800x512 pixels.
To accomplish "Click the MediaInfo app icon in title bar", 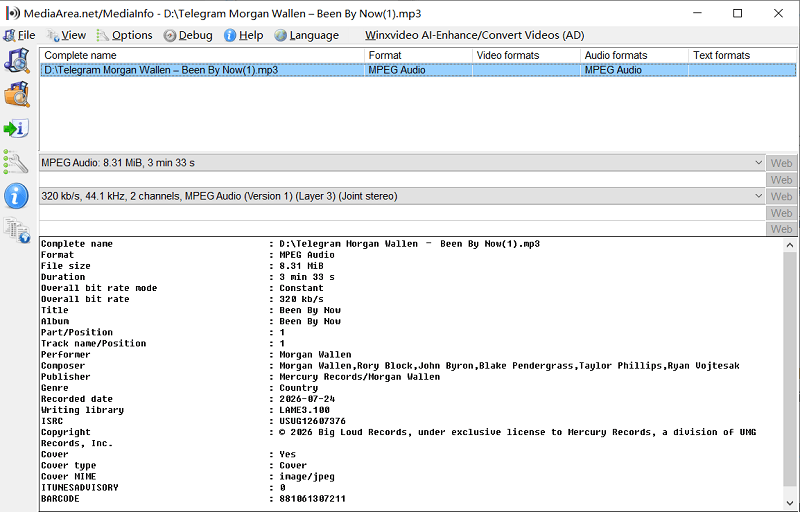I will [x=13, y=13].
